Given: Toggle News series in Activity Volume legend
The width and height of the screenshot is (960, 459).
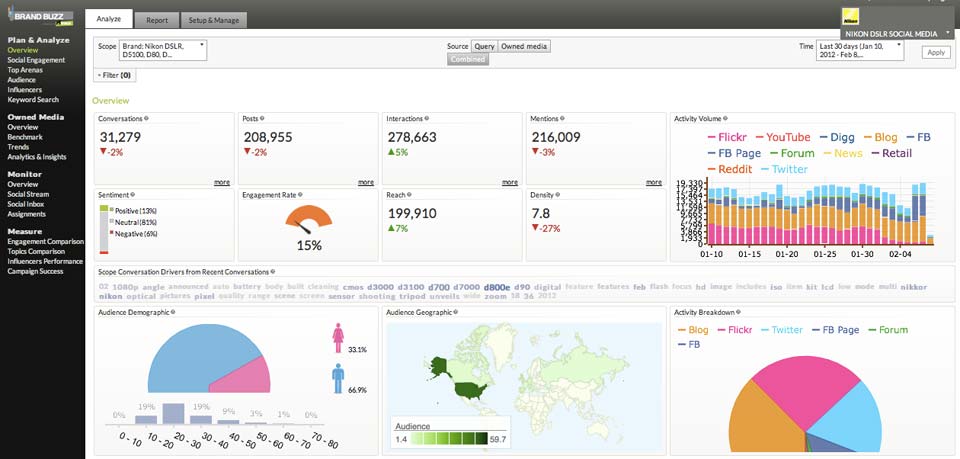Looking at the screenshot, I should pos(842,154).
